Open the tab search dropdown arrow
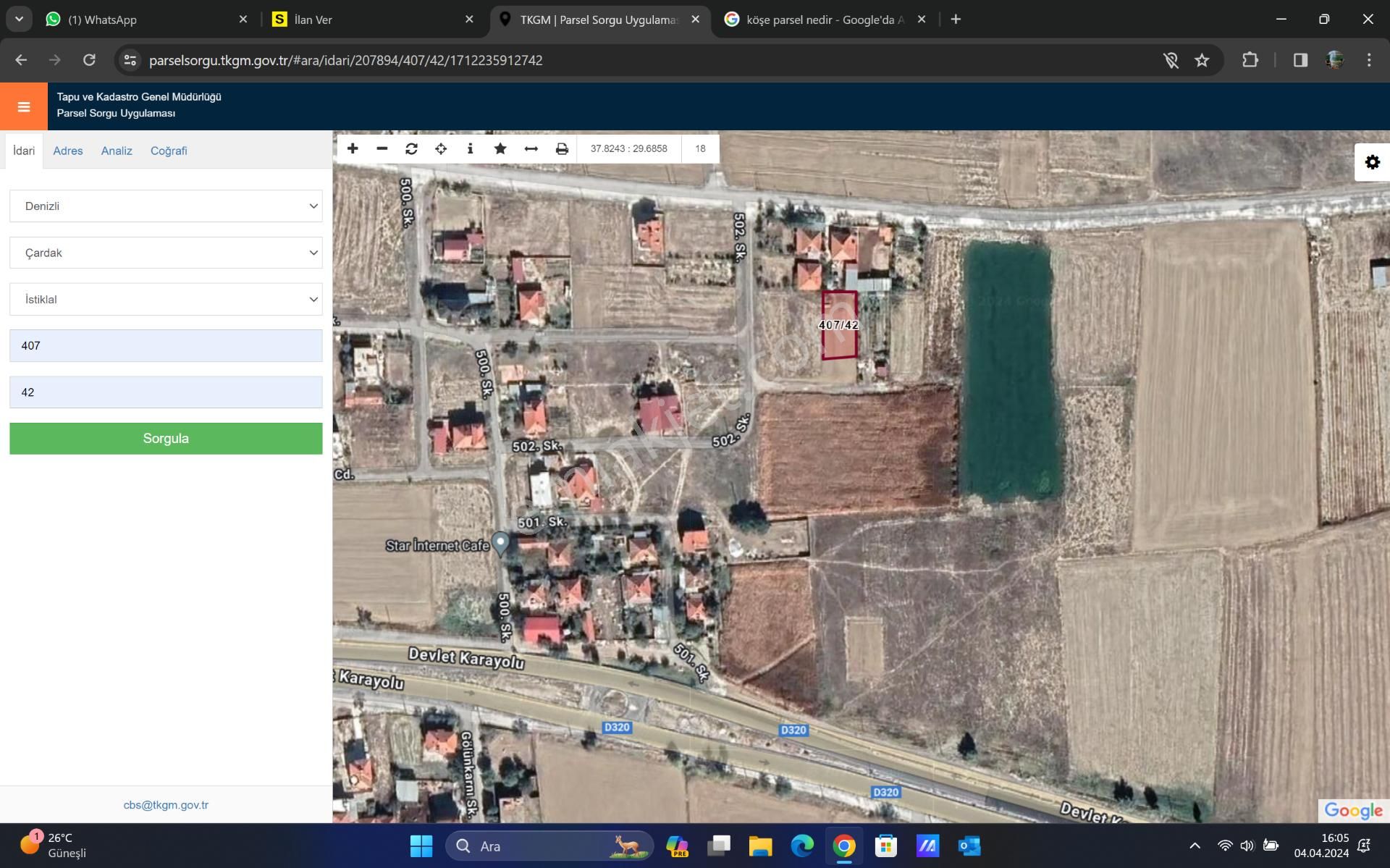 19,20
